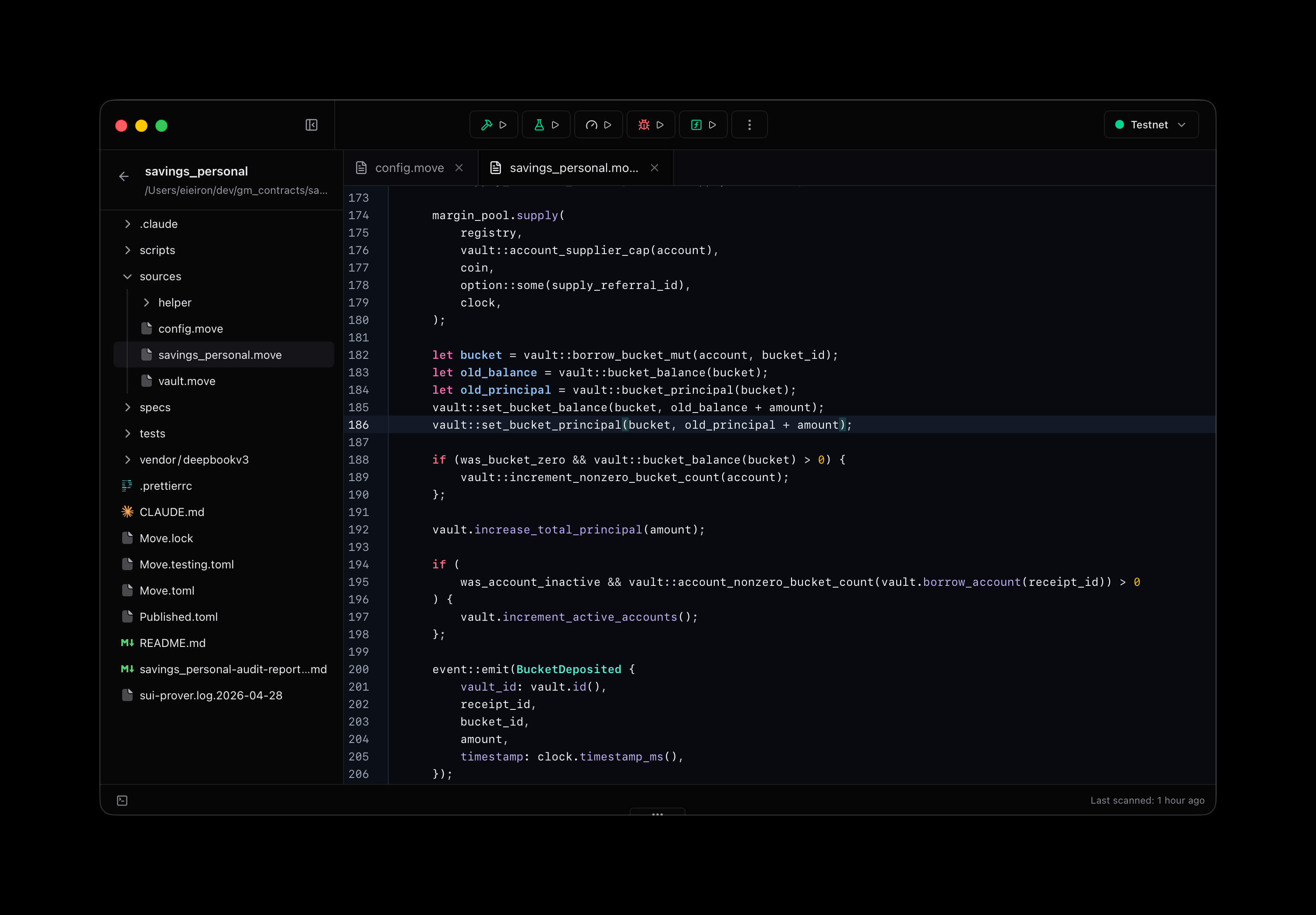Image resolution: width=1316 pixels, height=915 pixels.
Task: Click vault::increment_nonzero_bucket_count(account) line
Action: (624, 478)
